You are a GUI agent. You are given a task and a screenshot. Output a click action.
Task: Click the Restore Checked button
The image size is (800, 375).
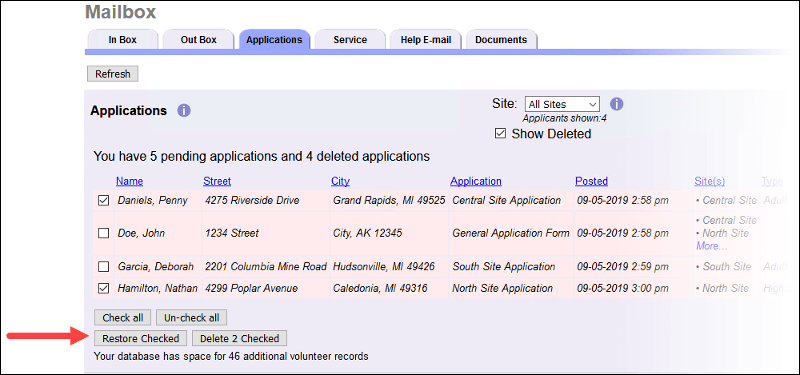click(140, 338)
